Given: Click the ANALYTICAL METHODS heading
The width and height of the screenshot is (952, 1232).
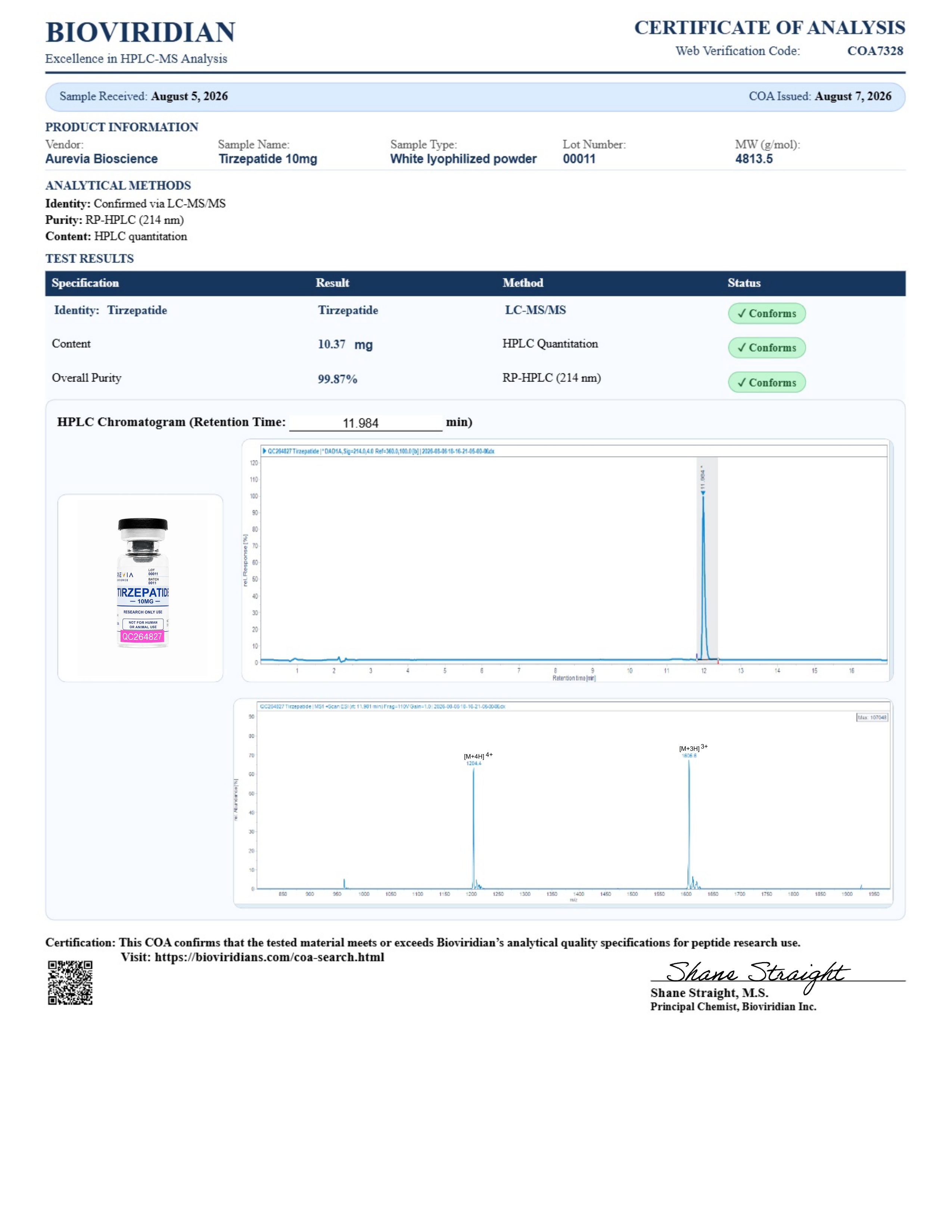Looking at the screenshot, I should pyautogui.click(x=118, y=186).
